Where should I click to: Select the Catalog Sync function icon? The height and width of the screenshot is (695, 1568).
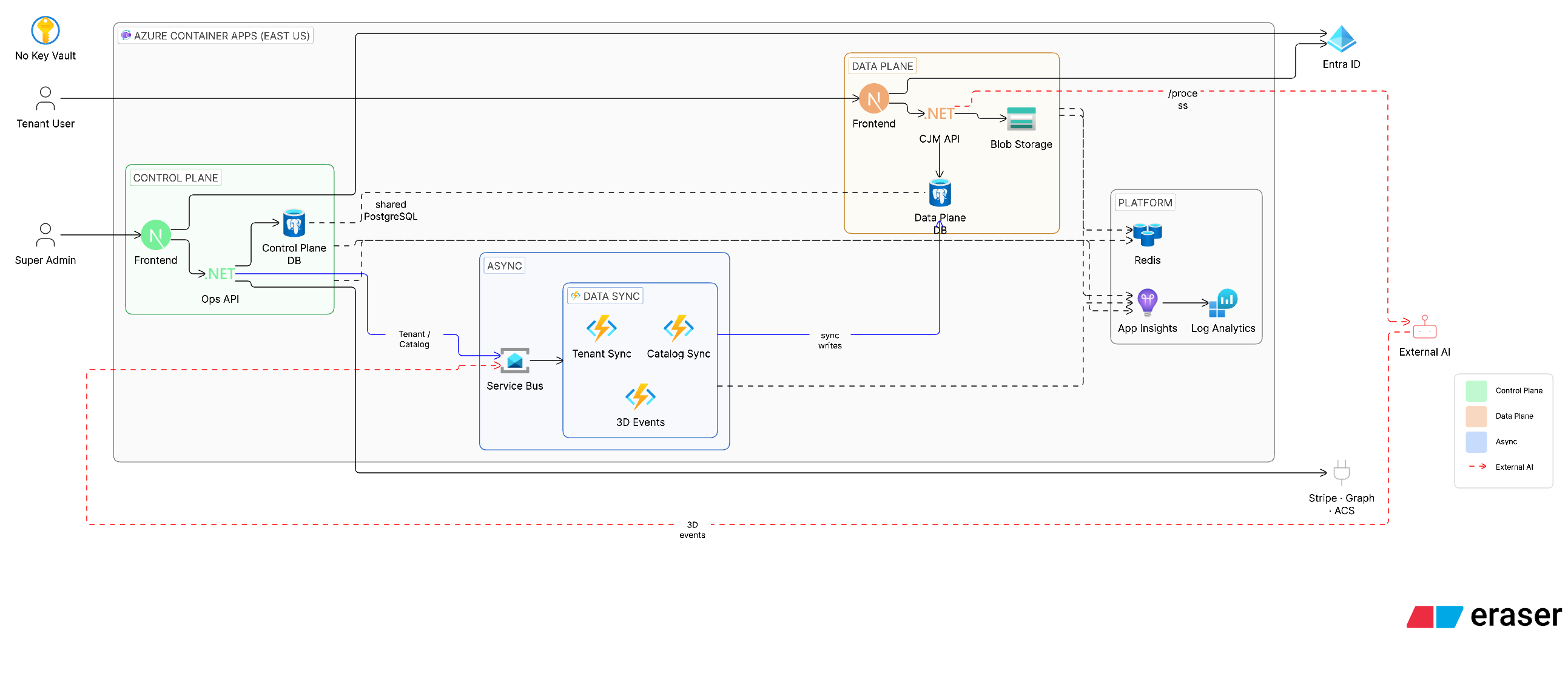pyautogui.click(x=679, y=328)
